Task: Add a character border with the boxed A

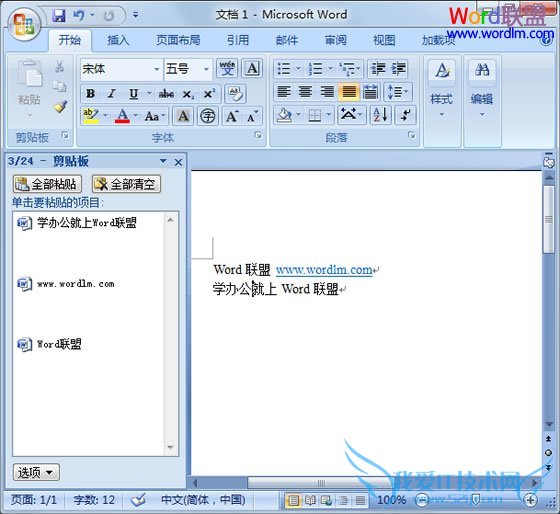Action: [x=252, y=68]
